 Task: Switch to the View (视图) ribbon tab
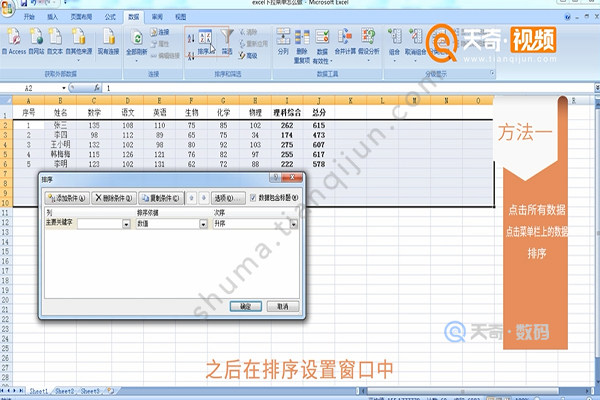[x=181, y=17]
